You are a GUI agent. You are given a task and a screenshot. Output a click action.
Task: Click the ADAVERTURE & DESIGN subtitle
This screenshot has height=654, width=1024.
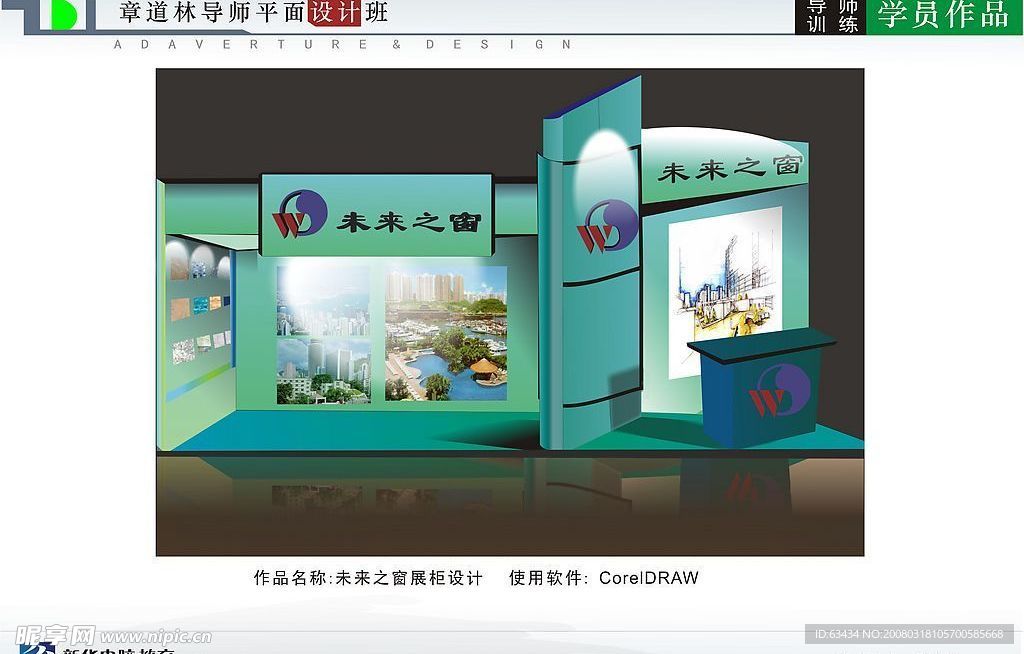click(342, 45)
